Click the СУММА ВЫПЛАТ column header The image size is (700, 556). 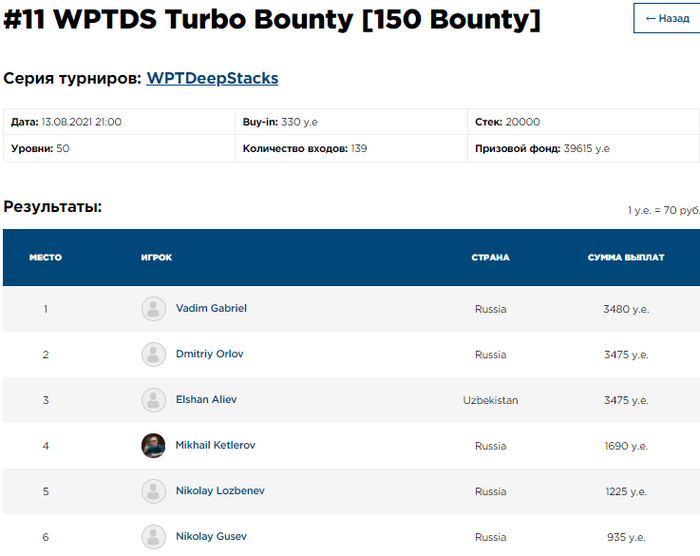click(626, 257)
